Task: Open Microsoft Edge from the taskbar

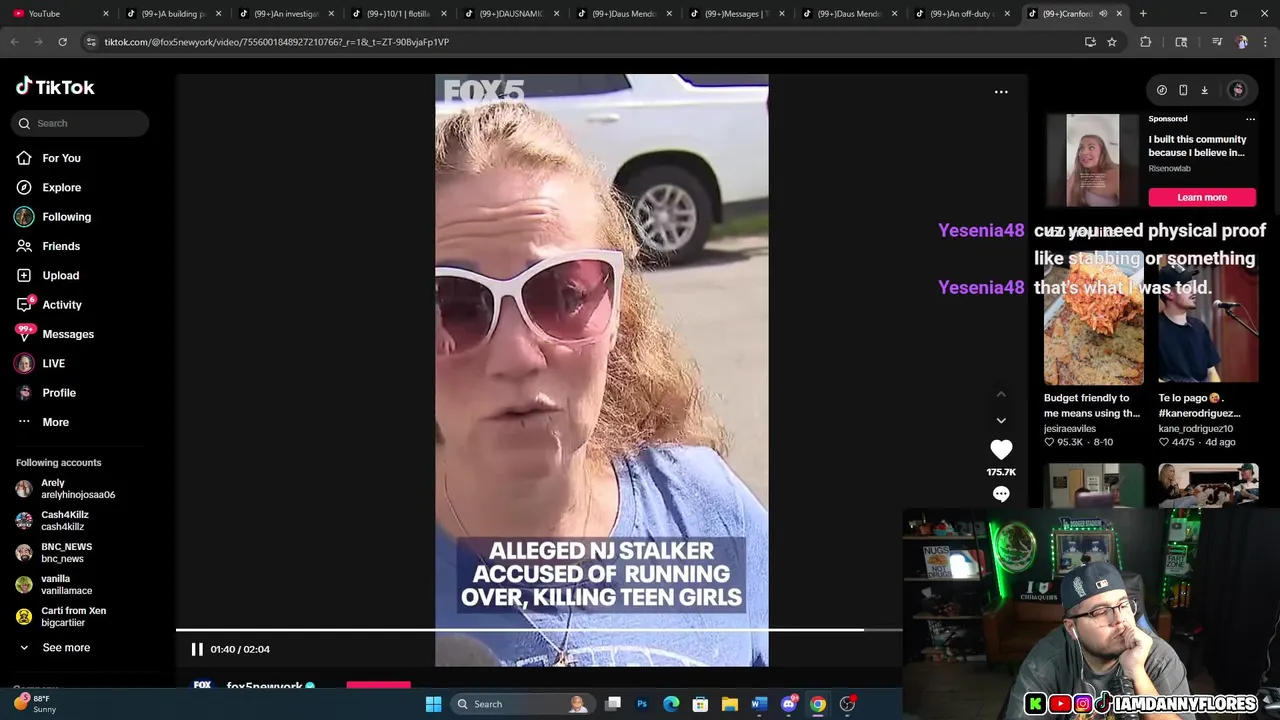Action: point(671,704)
